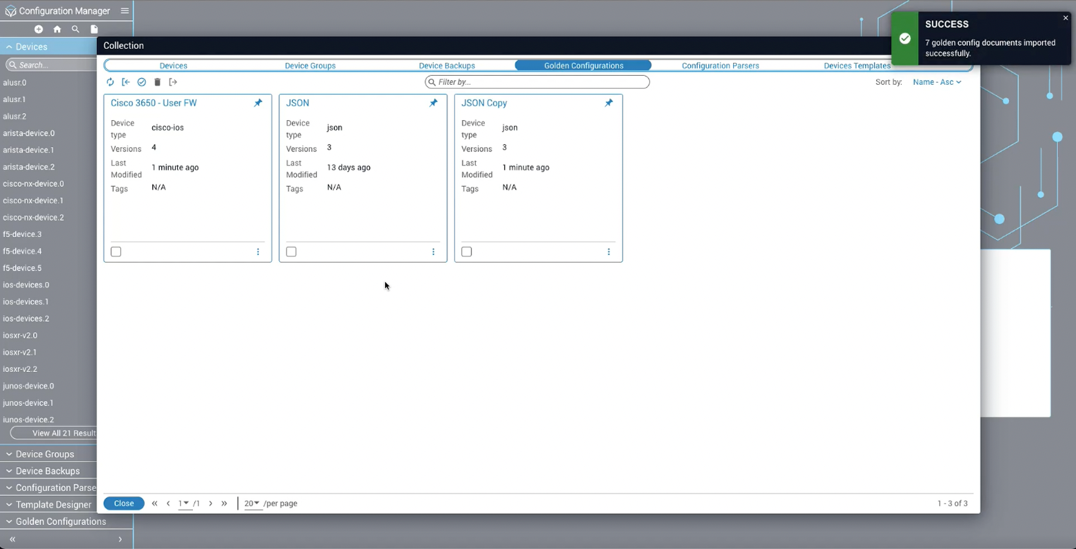Screen dimensions: 1076x549
Task: Open the Sort by Name - Asc dropdown
Action: pyautogui.click(x=936, y=82)
